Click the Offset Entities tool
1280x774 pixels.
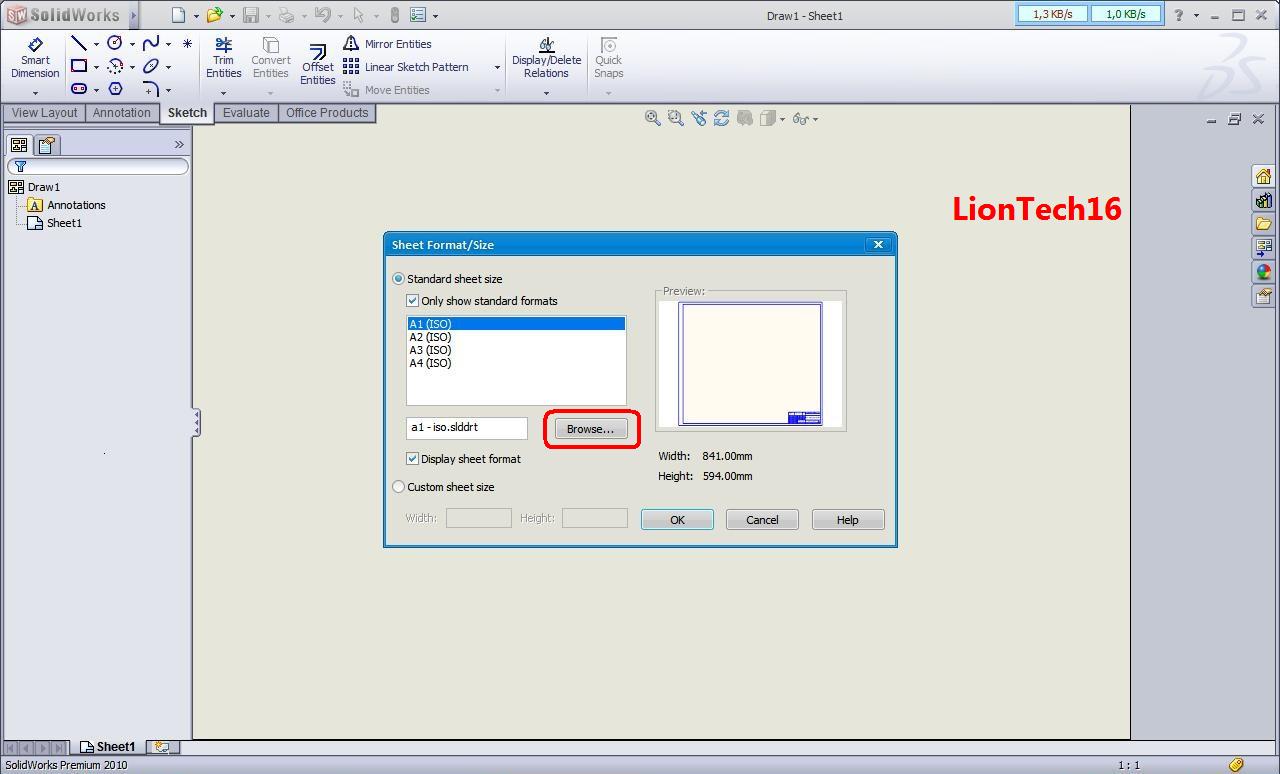317,64
